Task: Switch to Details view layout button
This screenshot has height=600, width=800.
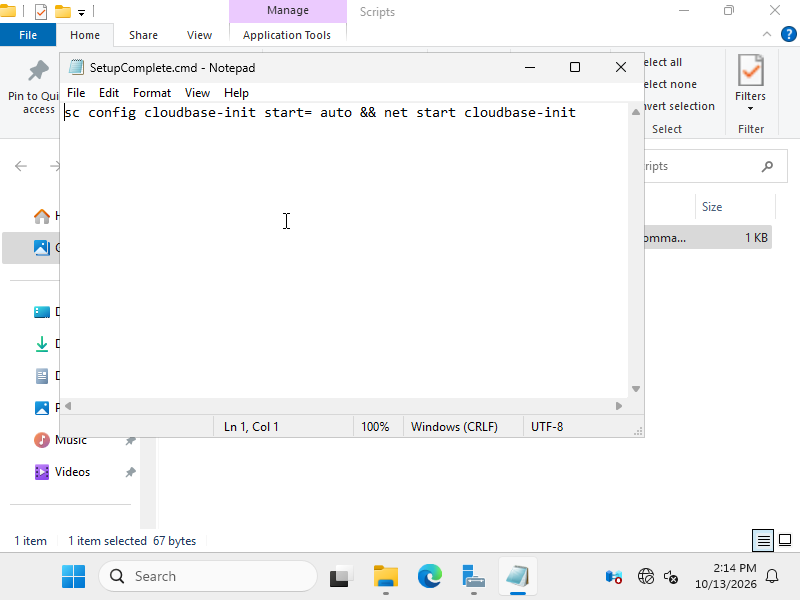Action: [x=763, y=540]
